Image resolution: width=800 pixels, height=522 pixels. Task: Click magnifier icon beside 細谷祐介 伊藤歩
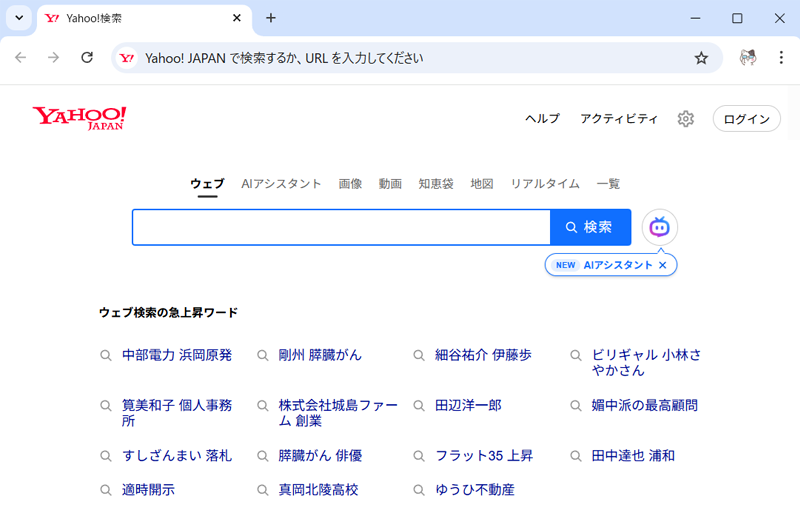pos(419,355)
